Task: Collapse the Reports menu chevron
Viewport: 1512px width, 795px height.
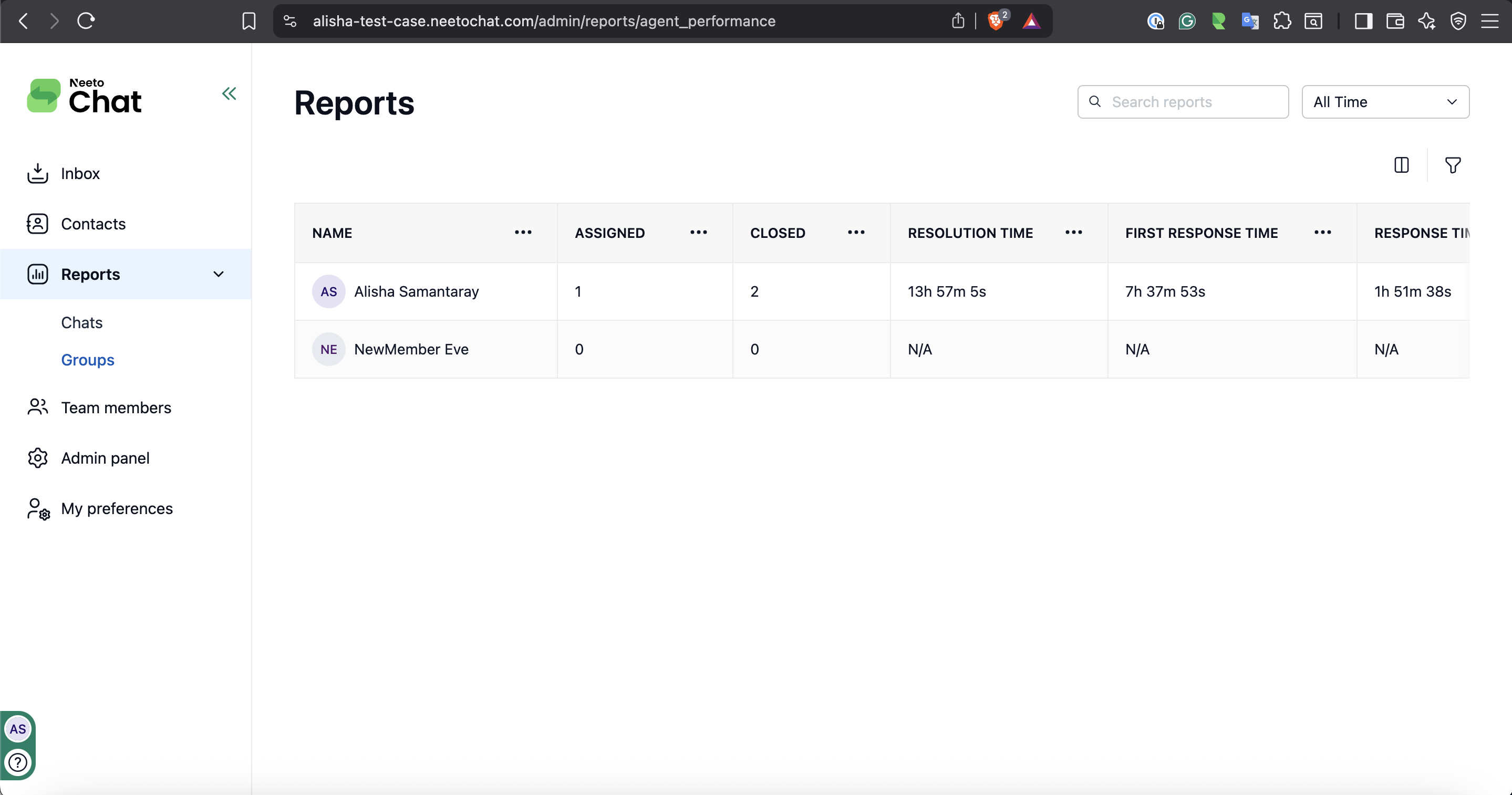Action: click(x=219, y=274)
